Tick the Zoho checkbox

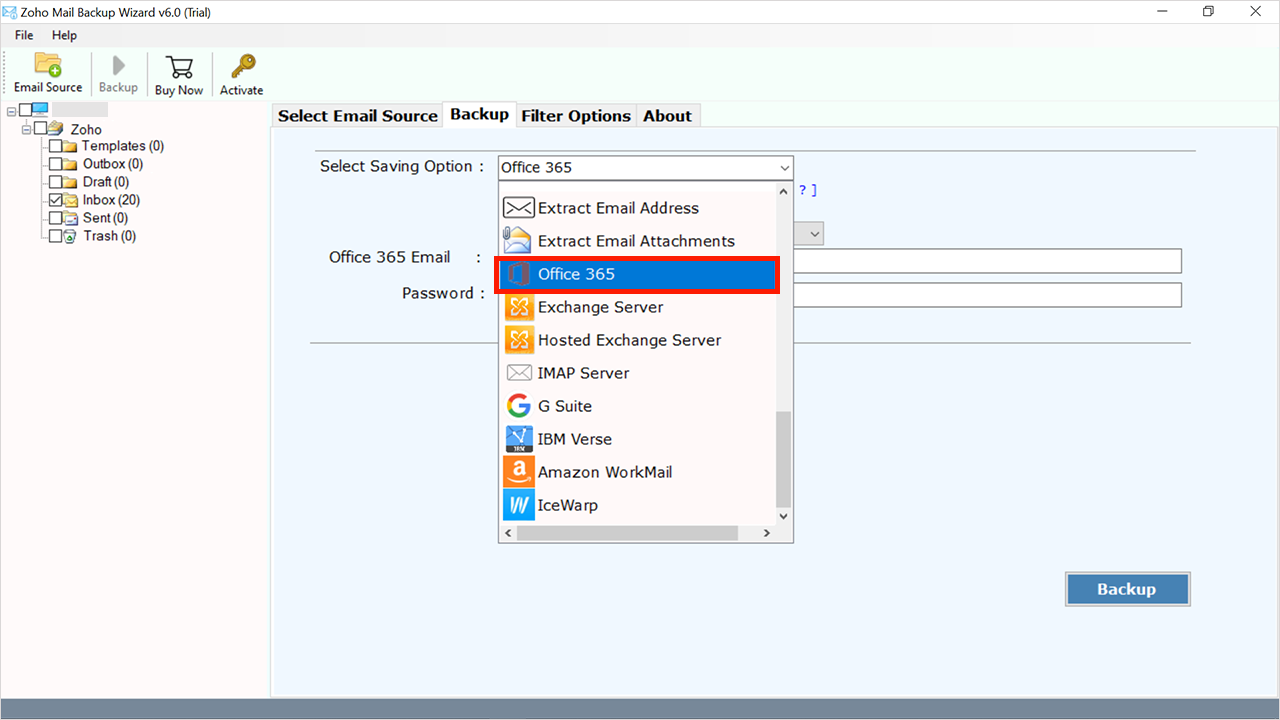(x=40, y=128)
